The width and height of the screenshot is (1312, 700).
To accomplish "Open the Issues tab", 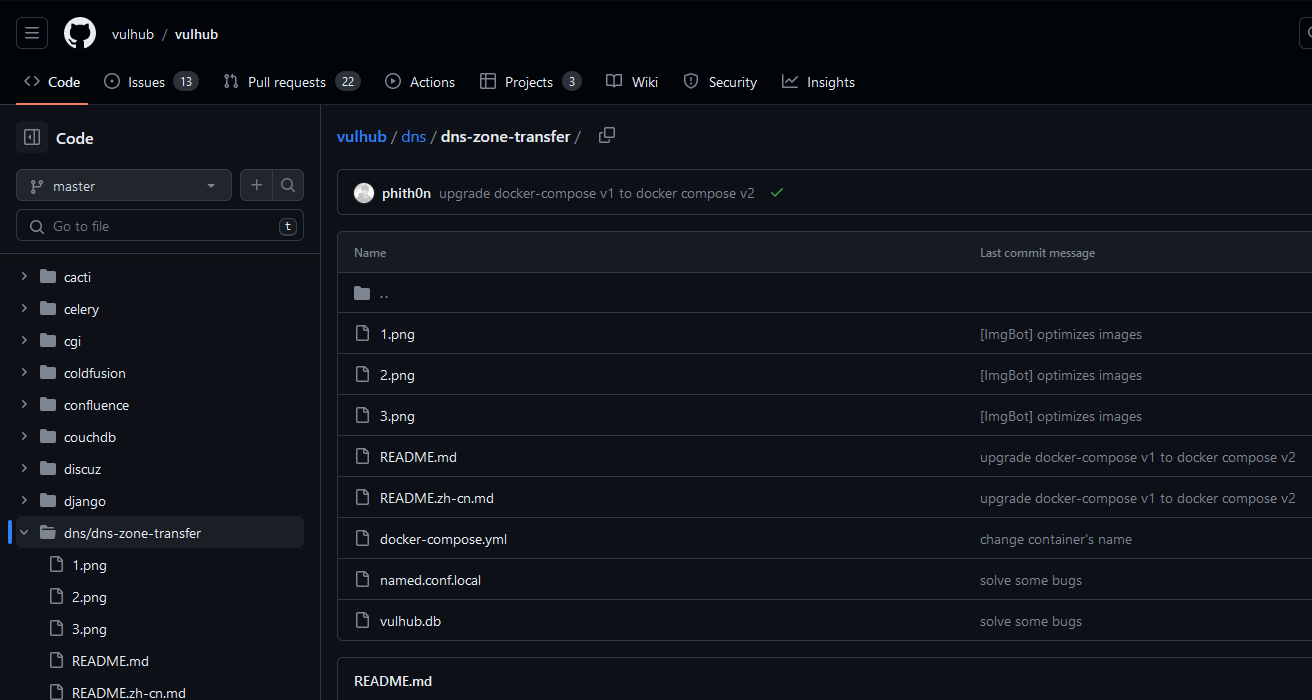I will (151, 82).
